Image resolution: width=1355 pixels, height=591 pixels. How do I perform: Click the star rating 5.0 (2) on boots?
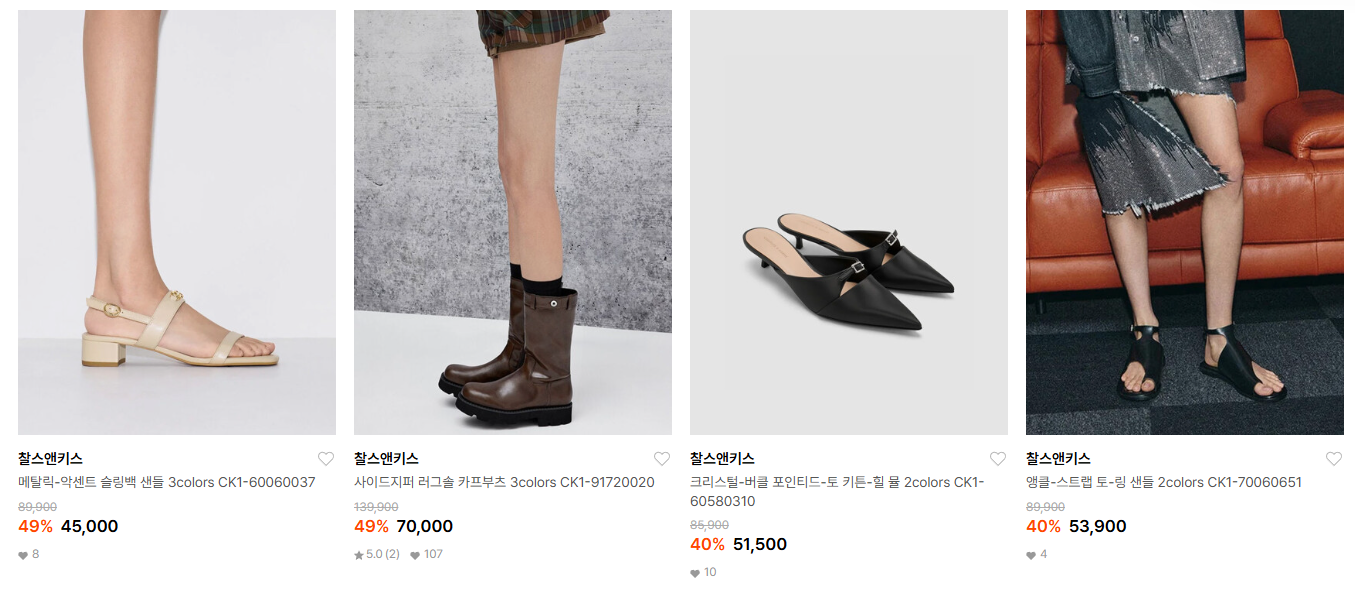[377, 554]
